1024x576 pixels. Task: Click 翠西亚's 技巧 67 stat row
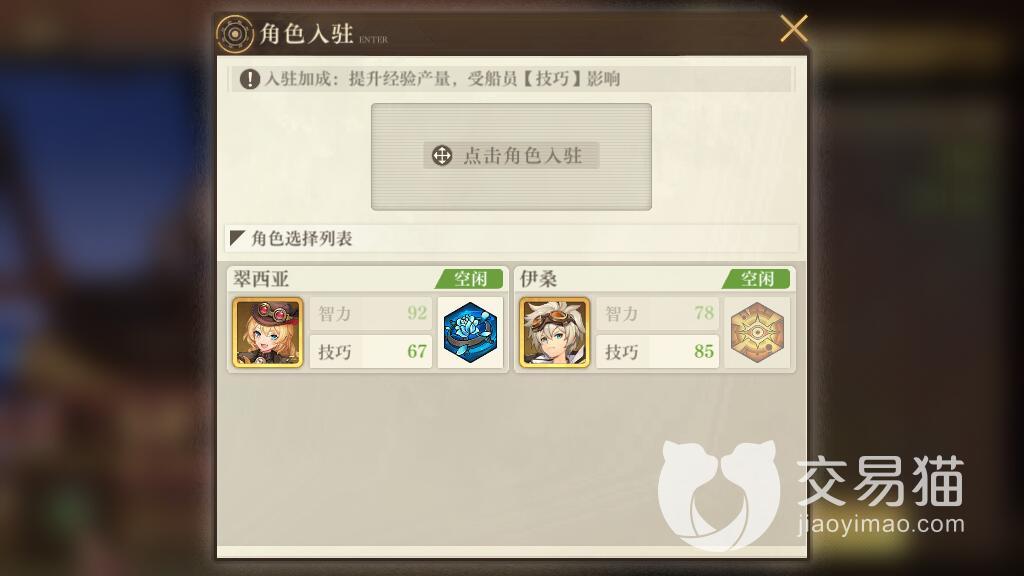click(371, 351)
